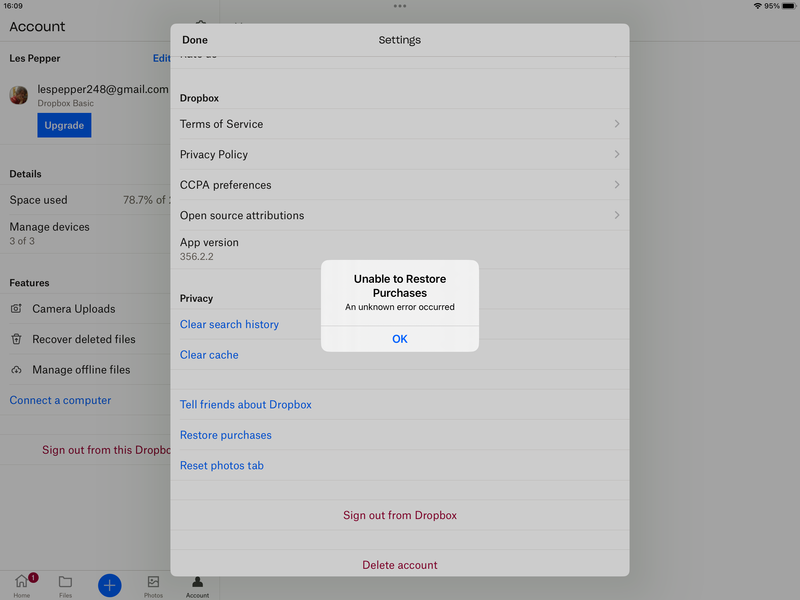
Task: Tap Done in Settings header
Action: 194,40
